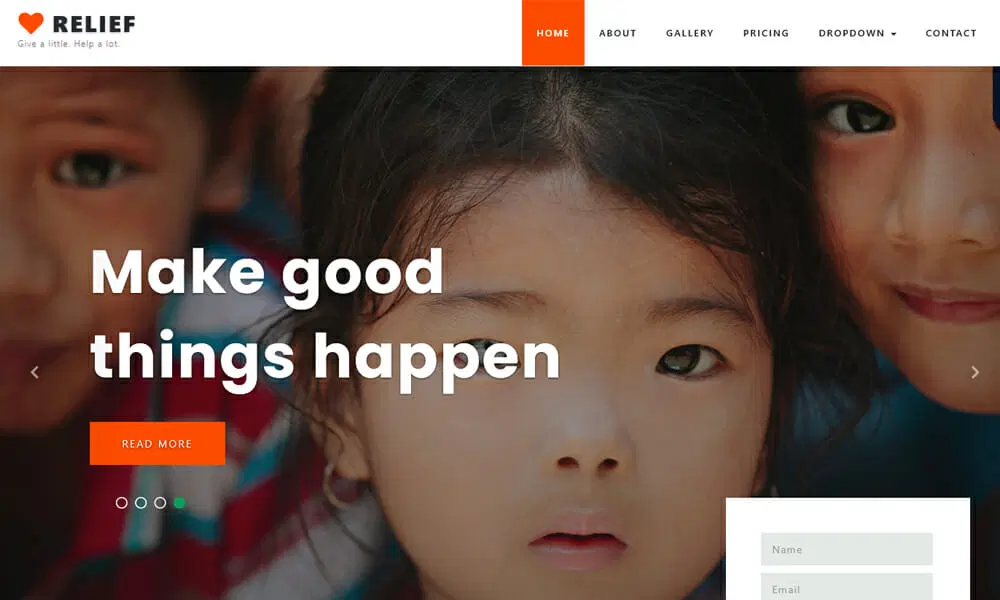Focus the Name input field
The image size is (1000, 600).
click(846, 549)
